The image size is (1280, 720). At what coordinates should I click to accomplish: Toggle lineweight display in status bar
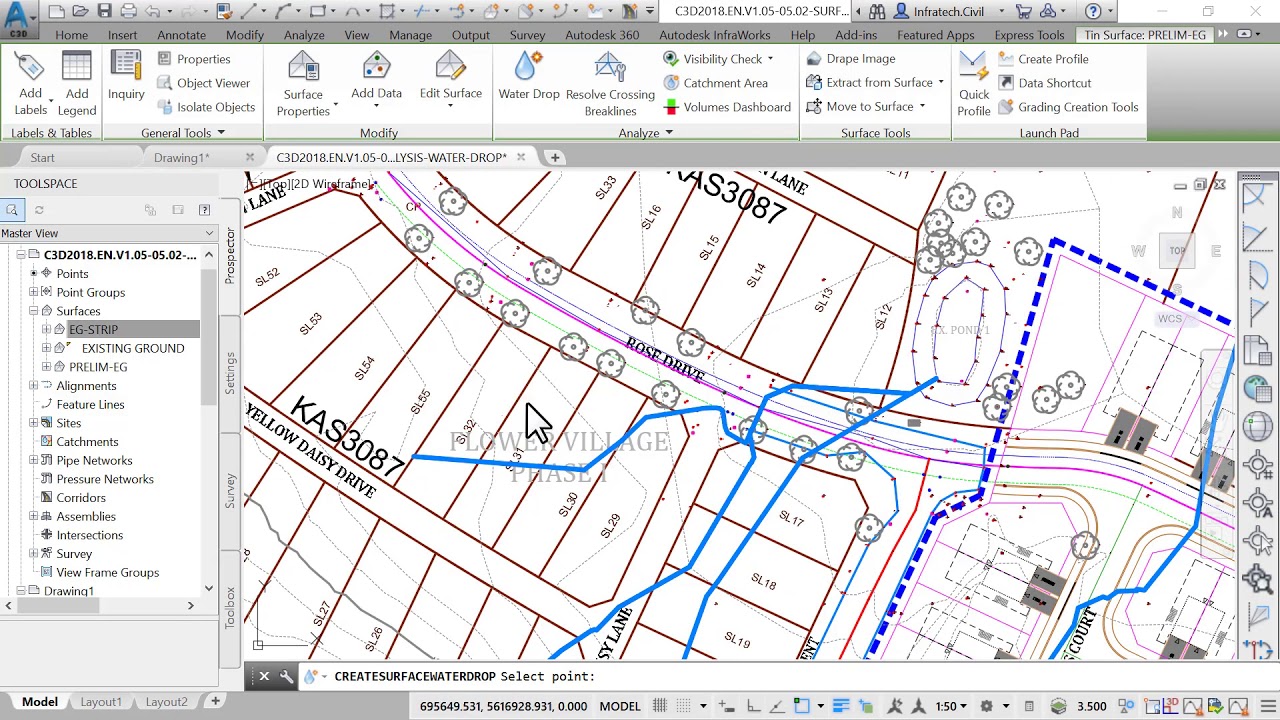click(841, 706)
